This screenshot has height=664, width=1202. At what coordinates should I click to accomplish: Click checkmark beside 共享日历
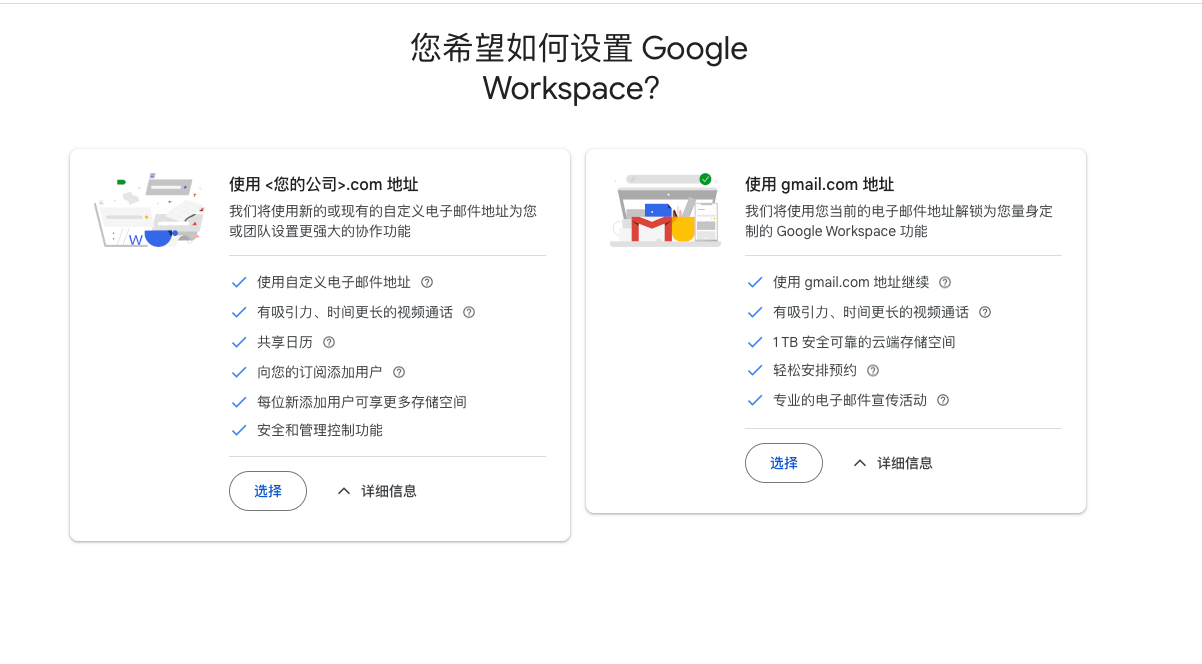point(239,342)
